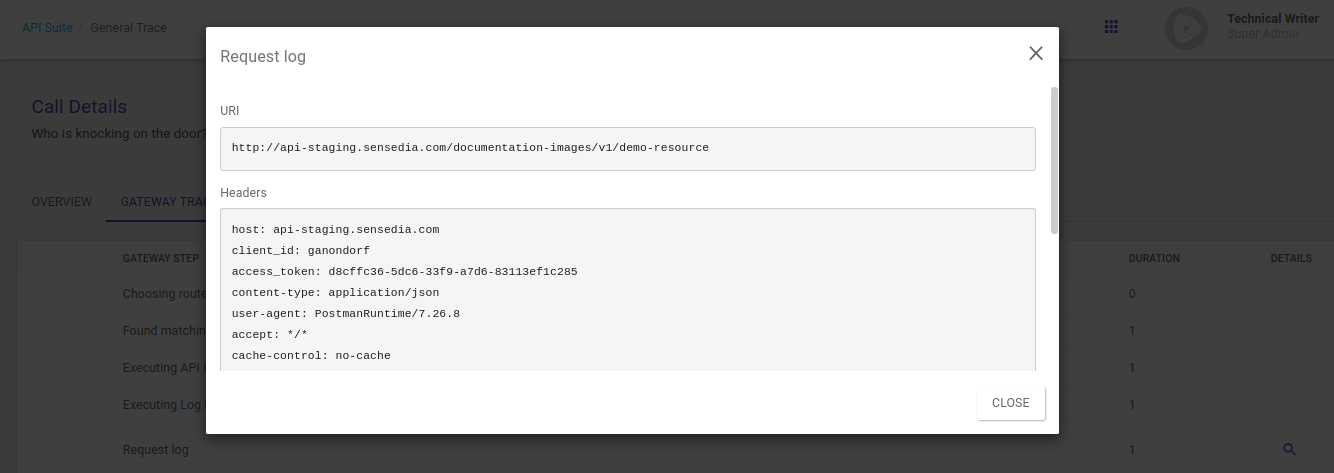Viewport: 1334px width, 473px height.
Task: Click inside the URI text field
Action: coord(627,148)
